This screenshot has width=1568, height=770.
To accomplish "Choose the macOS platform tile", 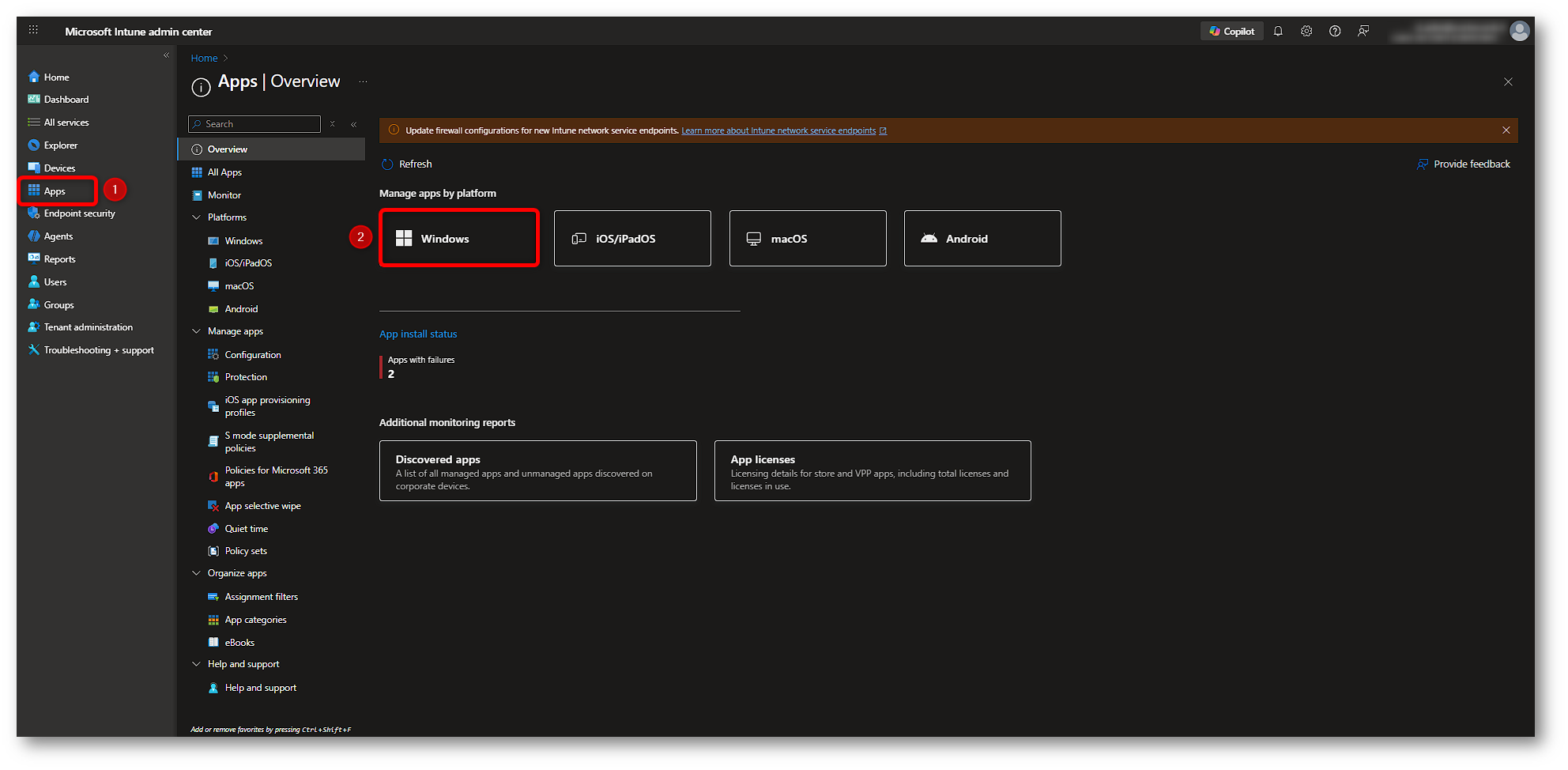I will pos(807,239).
